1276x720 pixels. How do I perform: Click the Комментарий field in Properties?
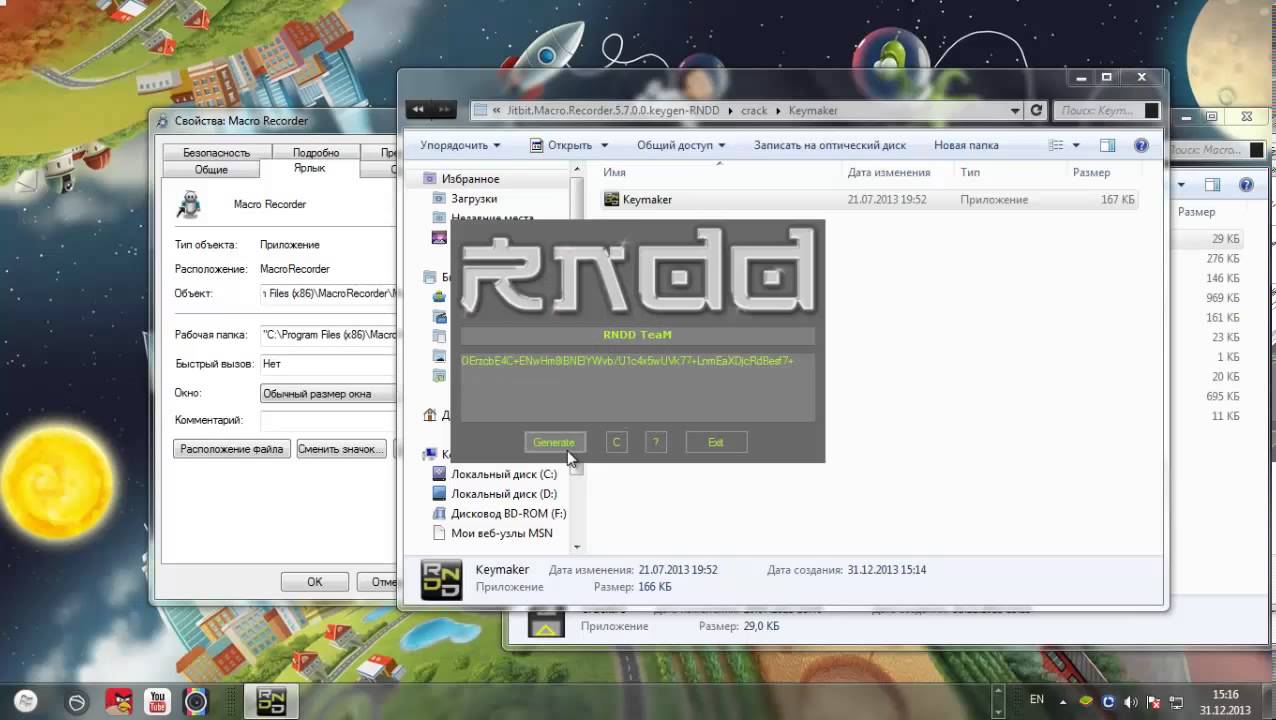328,421
